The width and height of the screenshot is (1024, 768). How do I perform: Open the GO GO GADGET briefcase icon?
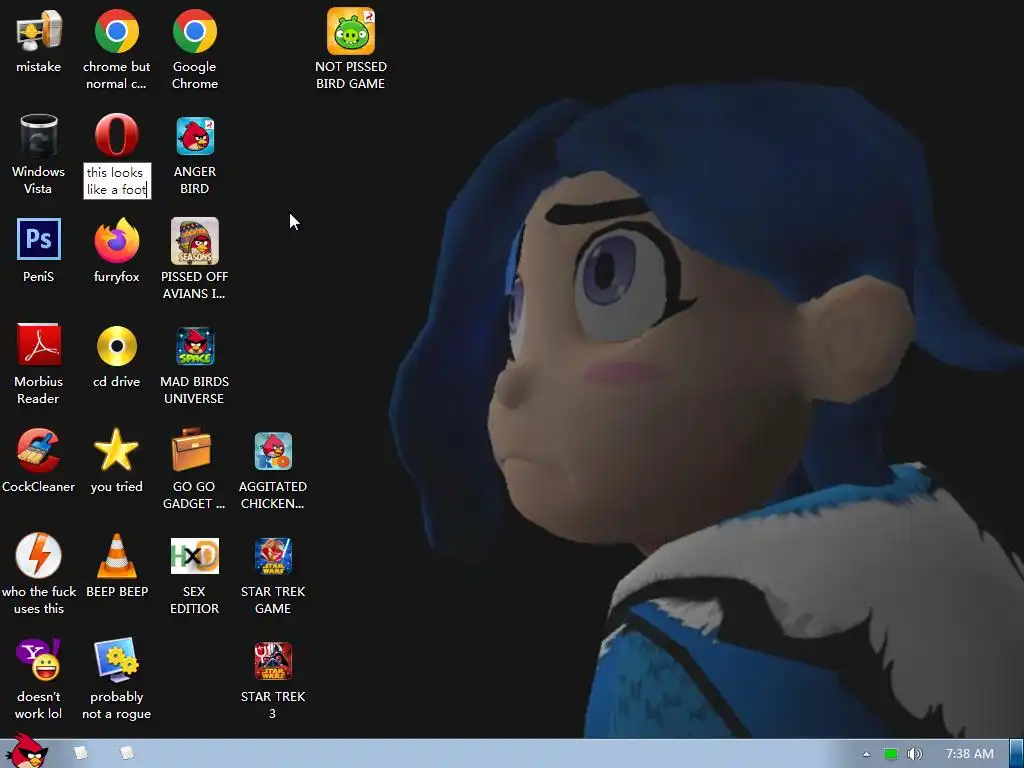click(191, 450)
